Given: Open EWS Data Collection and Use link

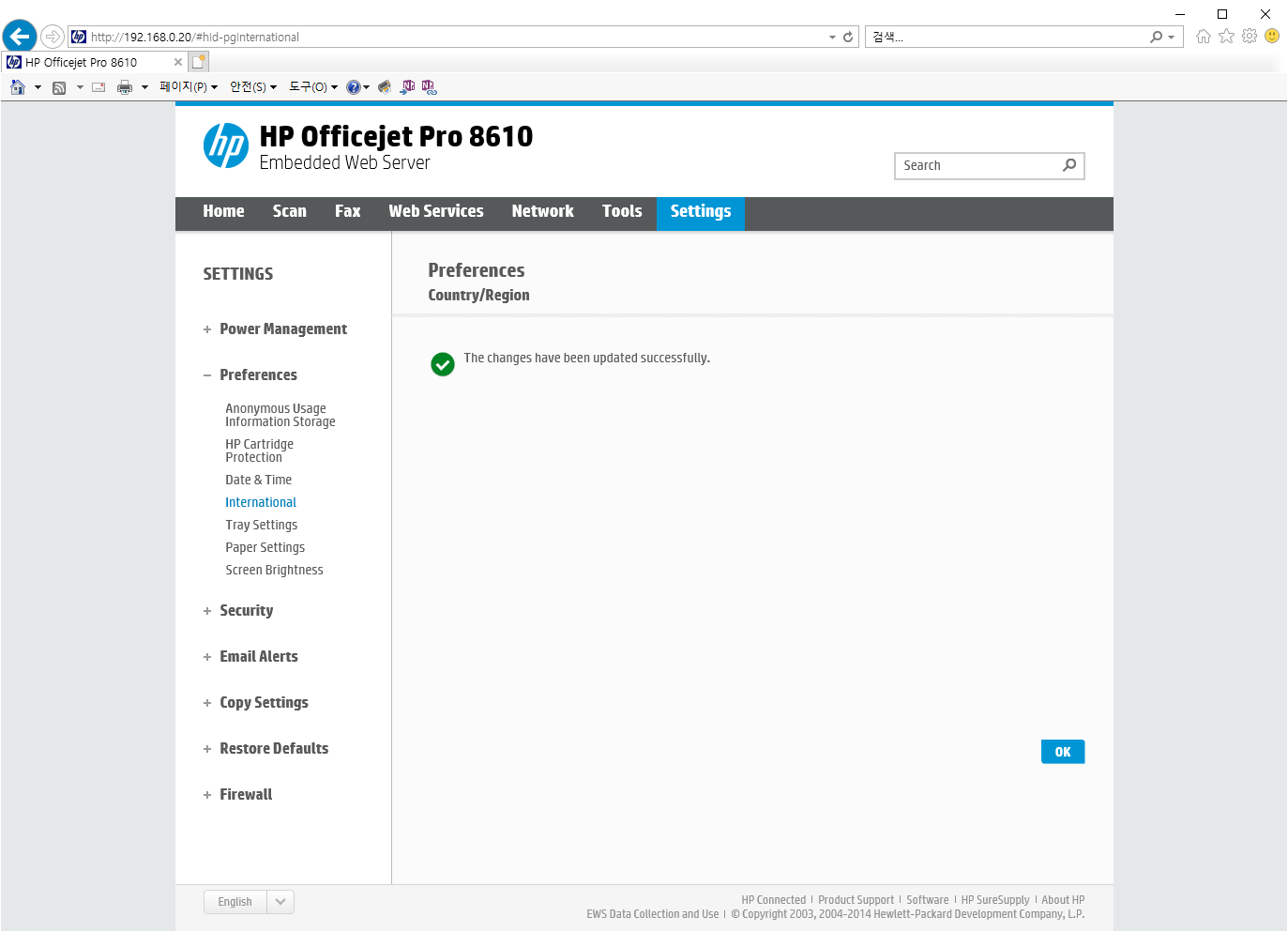Looking at the screenshot, I should (x=653, y=914).
